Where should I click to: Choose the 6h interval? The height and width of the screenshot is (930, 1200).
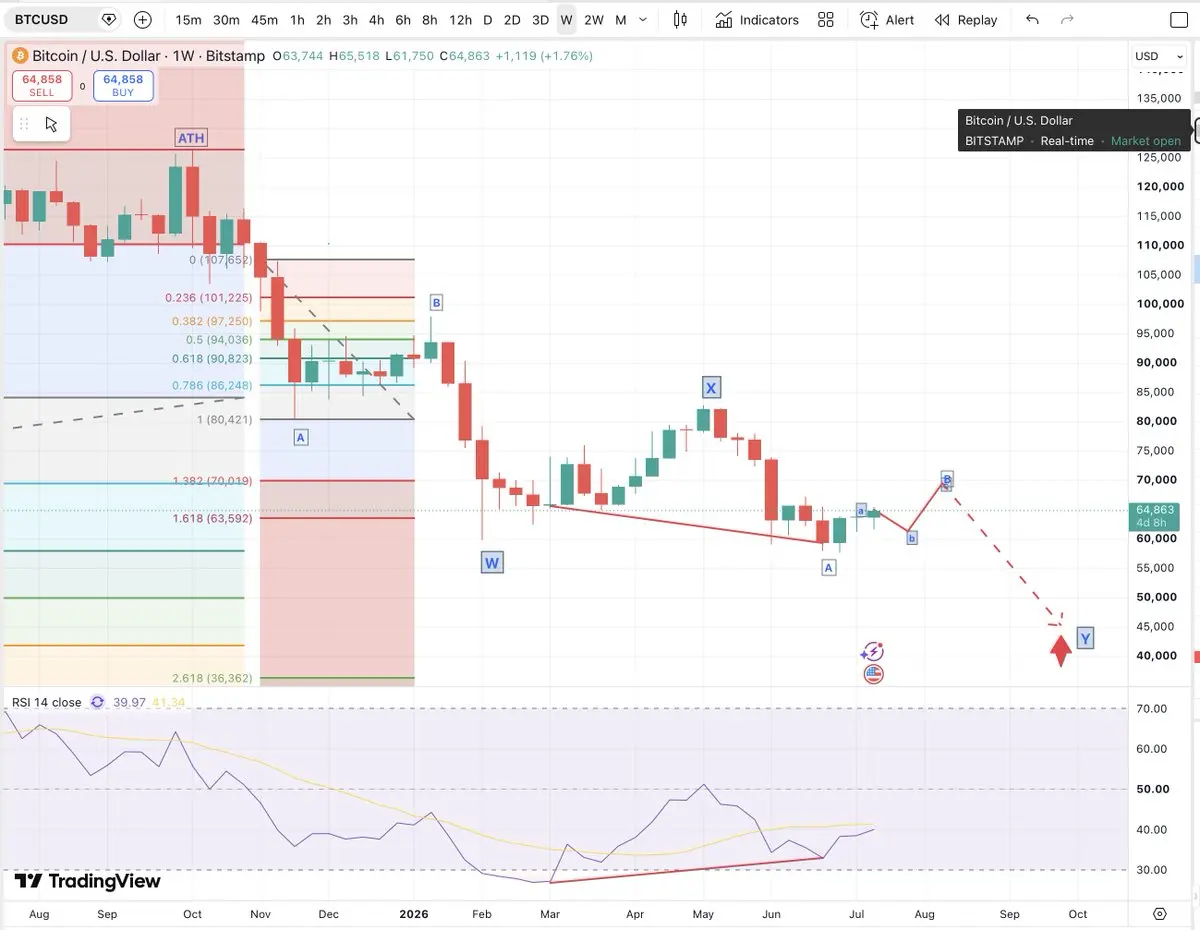[x=402, y=20]
